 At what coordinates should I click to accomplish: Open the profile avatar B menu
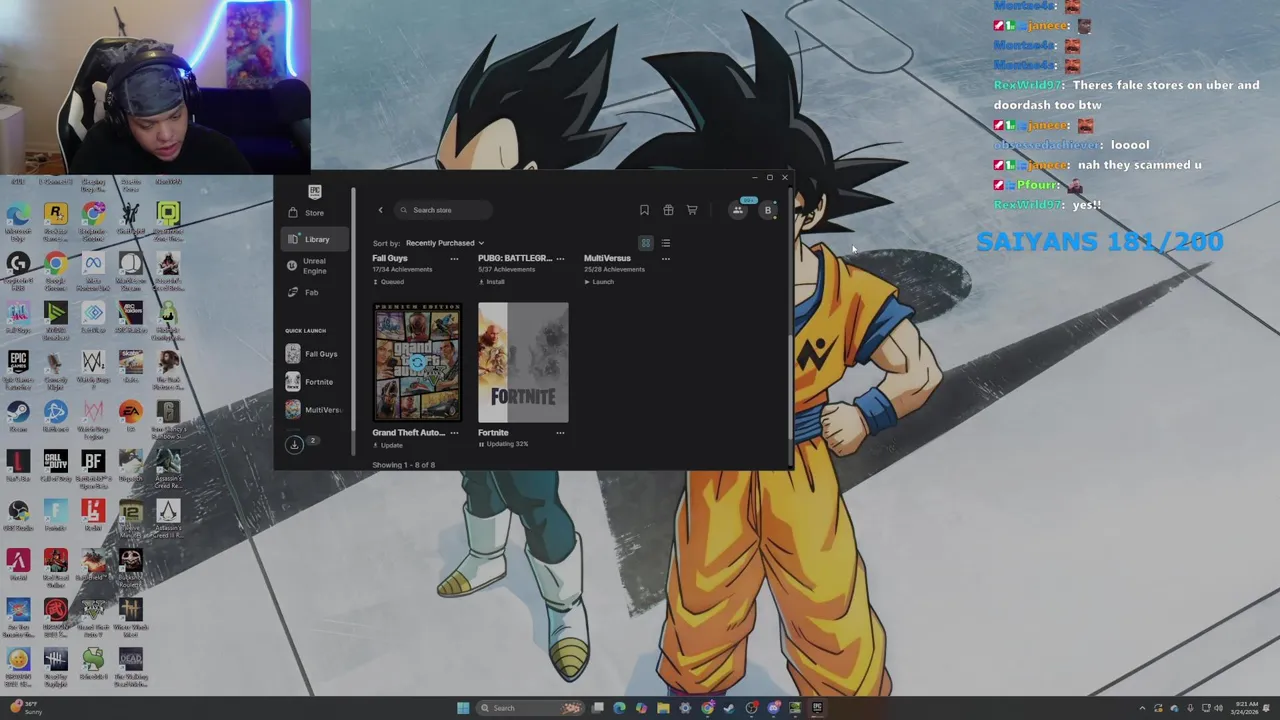[x=768, y=210]
